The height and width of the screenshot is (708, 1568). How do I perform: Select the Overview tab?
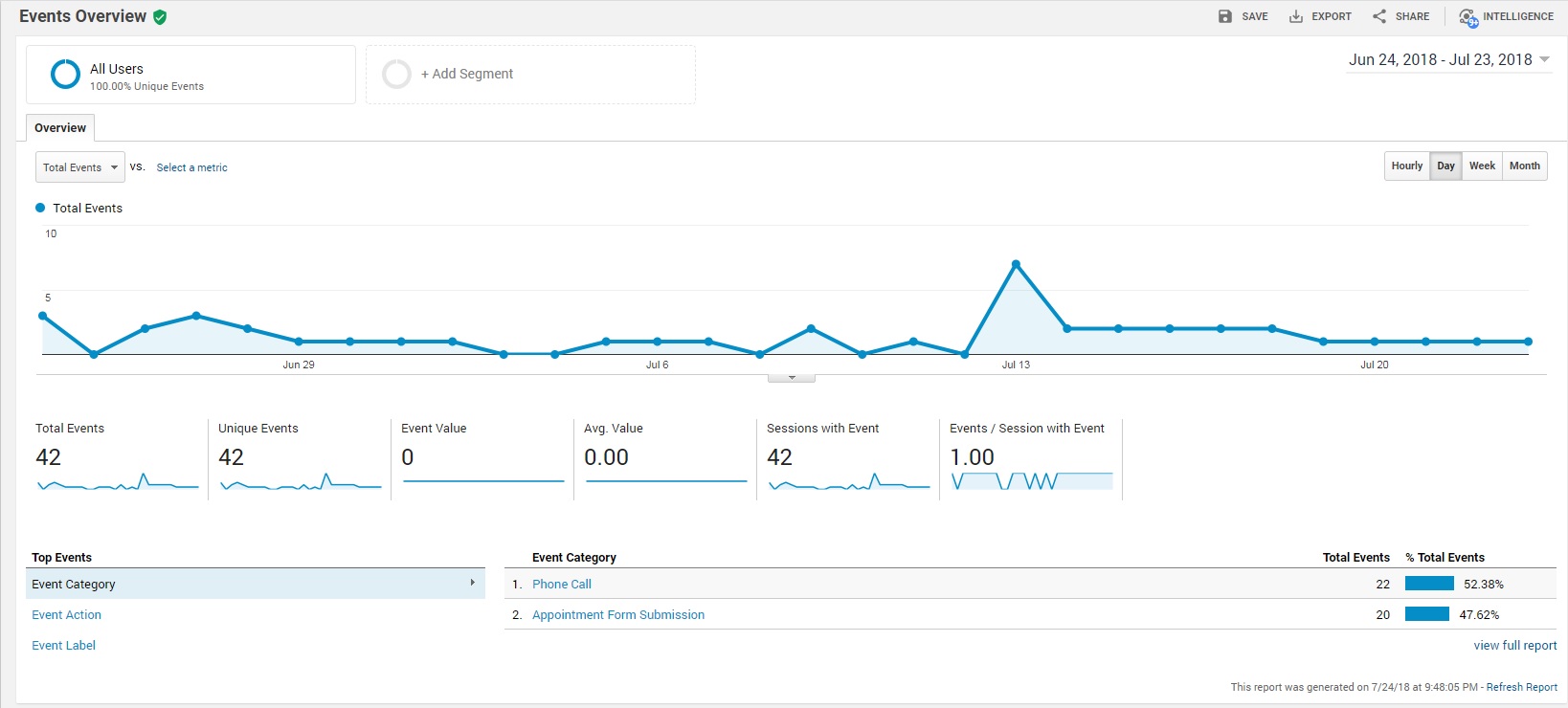pyautogui.click(x=60, y=128)
